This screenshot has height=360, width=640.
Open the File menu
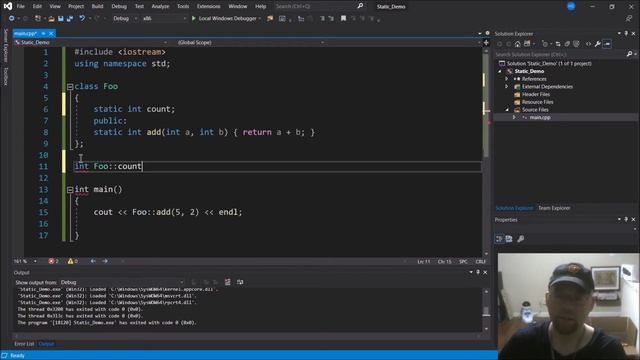[20, 6]
